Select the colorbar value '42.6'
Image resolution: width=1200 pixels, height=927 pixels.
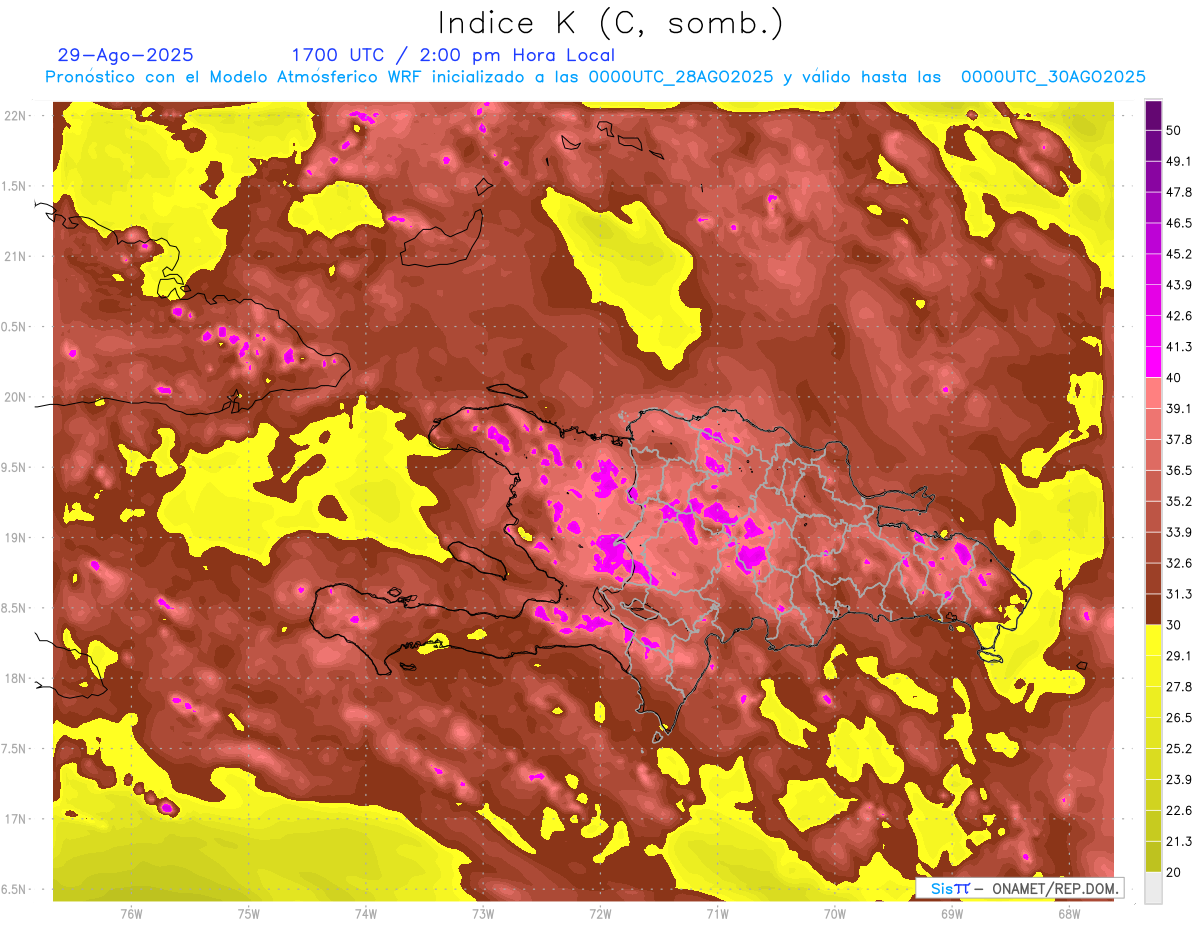[x=1178, y=316]
